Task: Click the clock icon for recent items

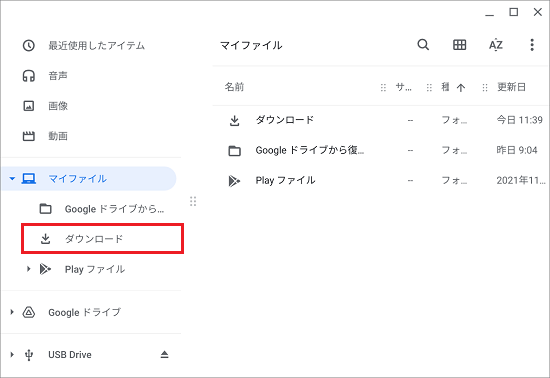Action: coord(29,45)
